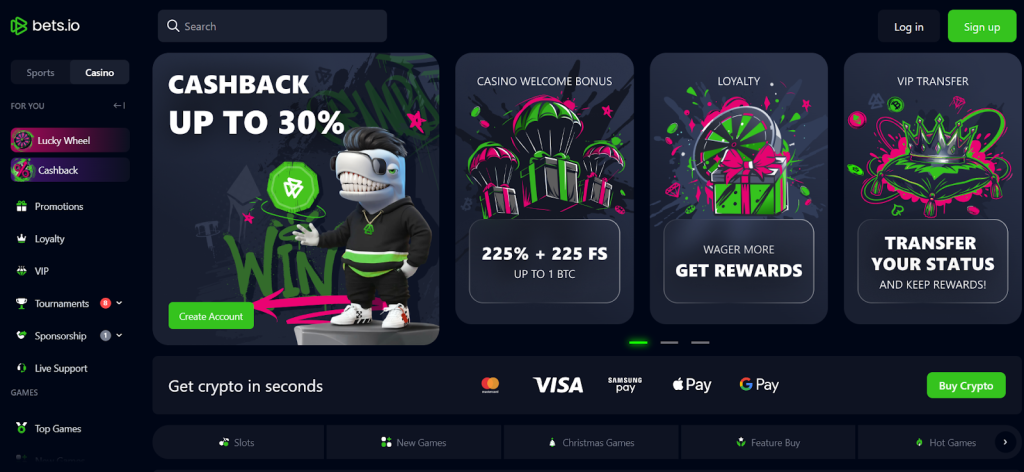Open the Slots category tab
Viewport: 1024px width, 472px height.
click(x=238, y=443)
